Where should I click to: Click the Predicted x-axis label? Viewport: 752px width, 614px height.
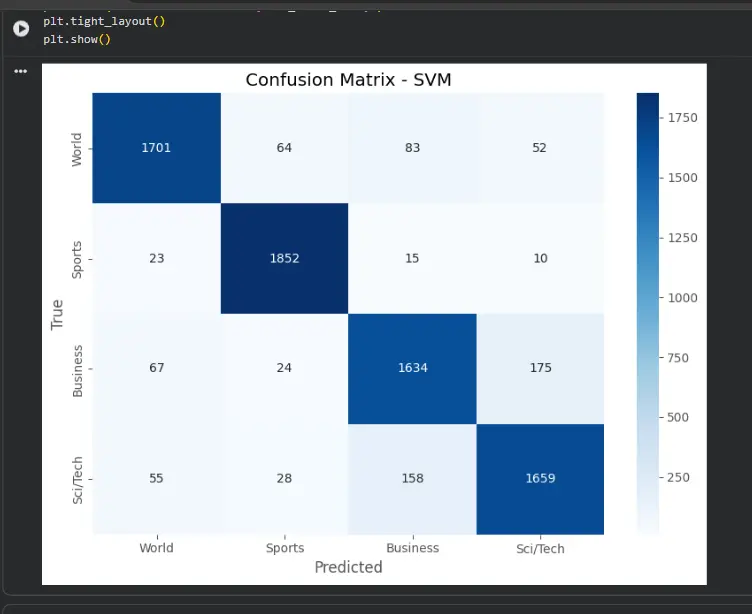point(349,567)
